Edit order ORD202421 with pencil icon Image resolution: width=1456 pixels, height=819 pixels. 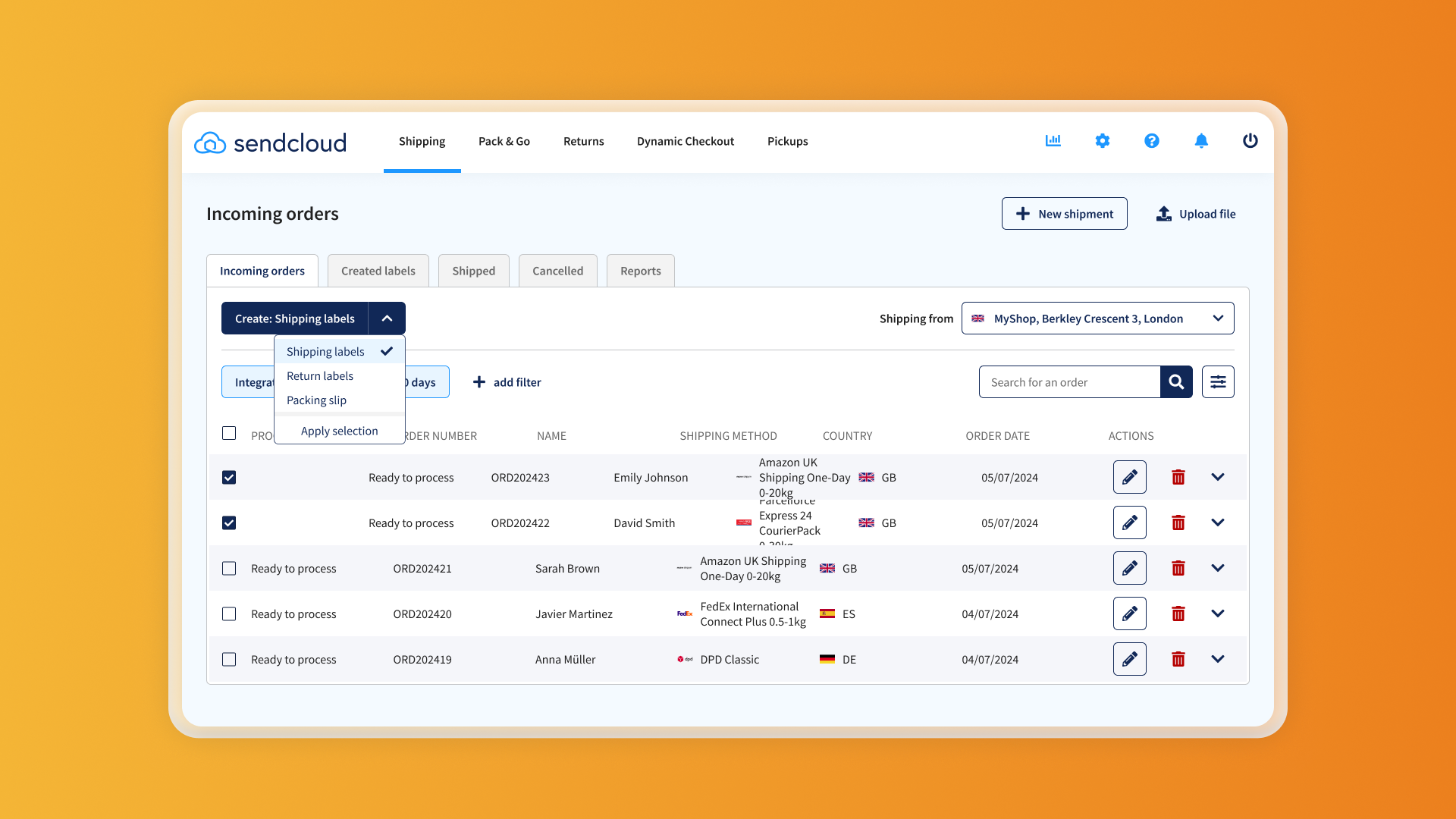[1130, 568]
